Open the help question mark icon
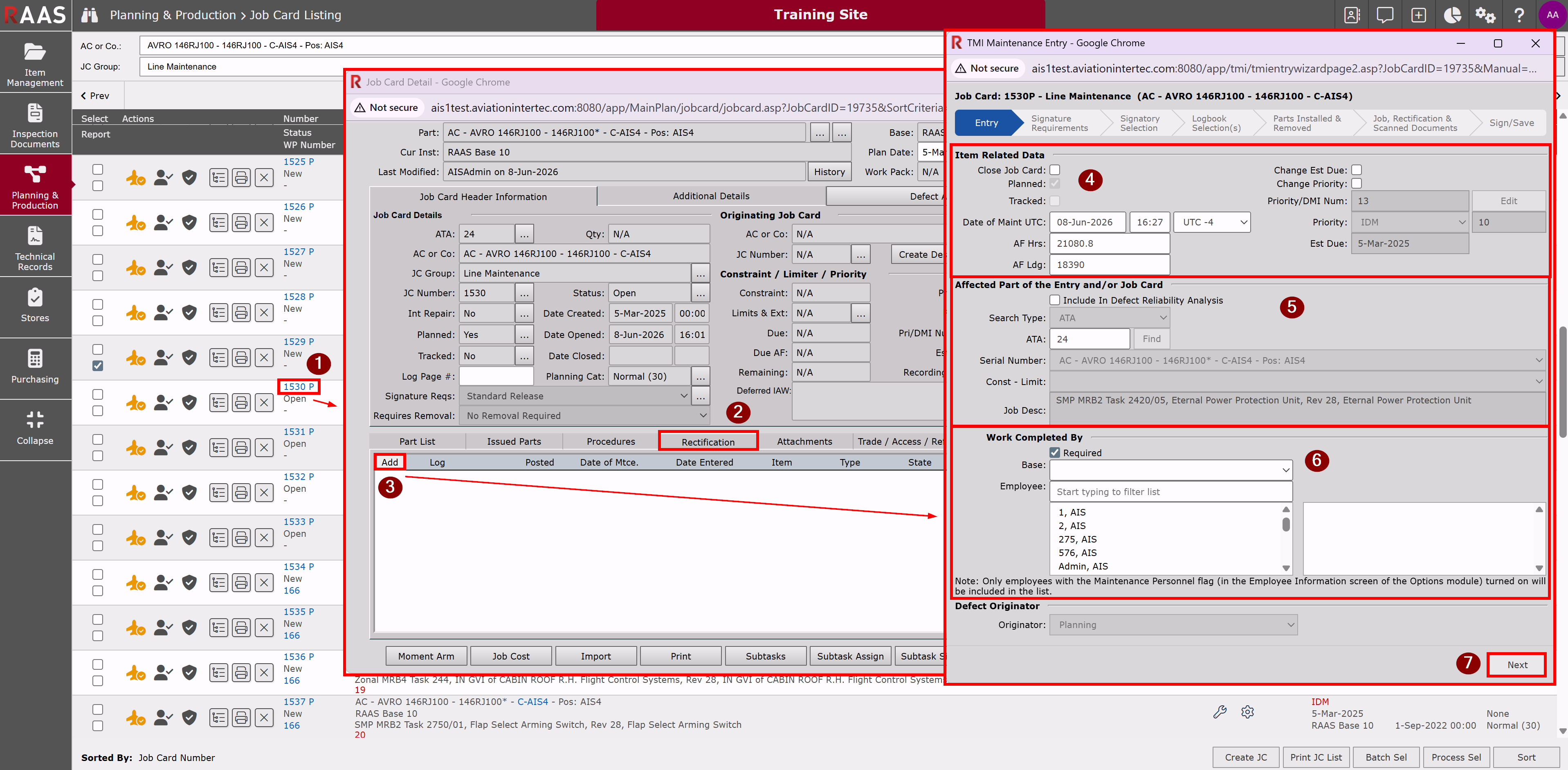 tap(1519, 15)
